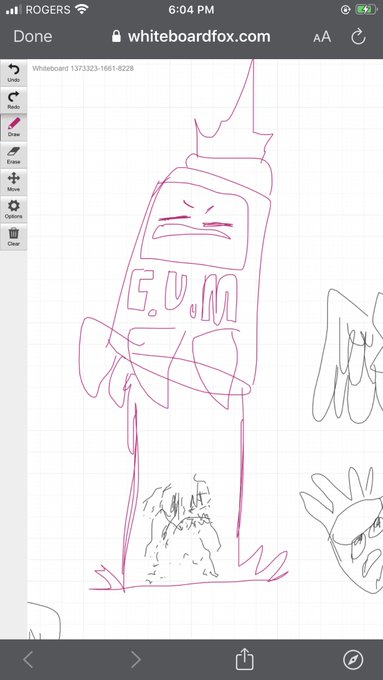
Task: Tap the Wi-Fi status icon
Action: pos(81,9)
